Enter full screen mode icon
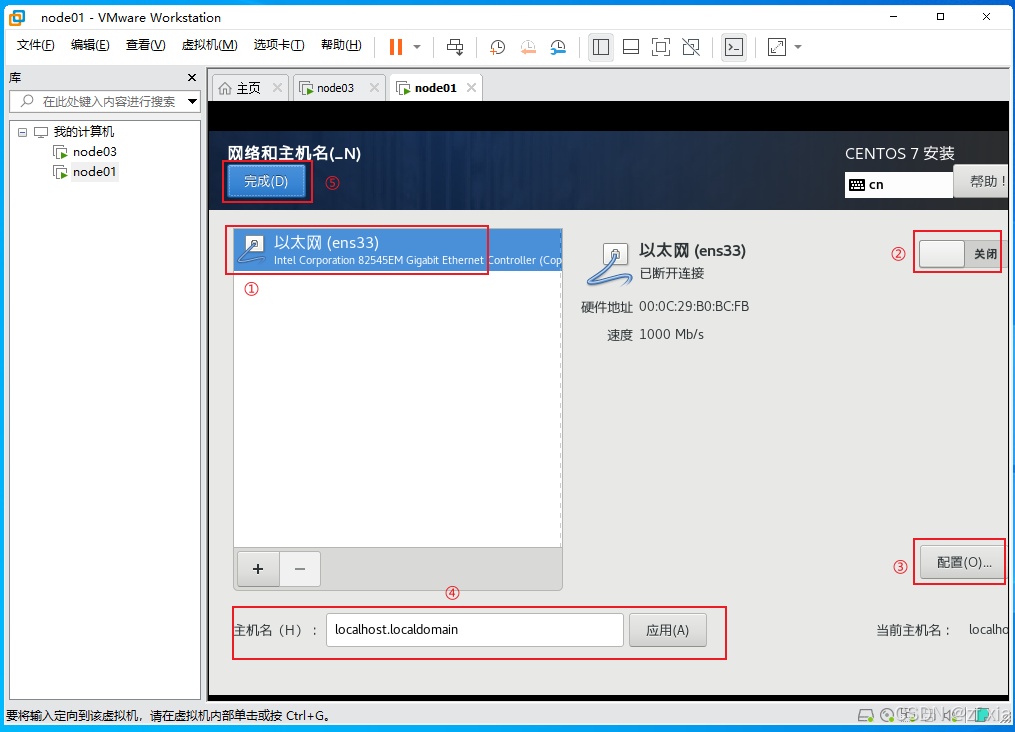Image resolution: width=1015 pixels, height=732 pixels. [x=661, y=47]
